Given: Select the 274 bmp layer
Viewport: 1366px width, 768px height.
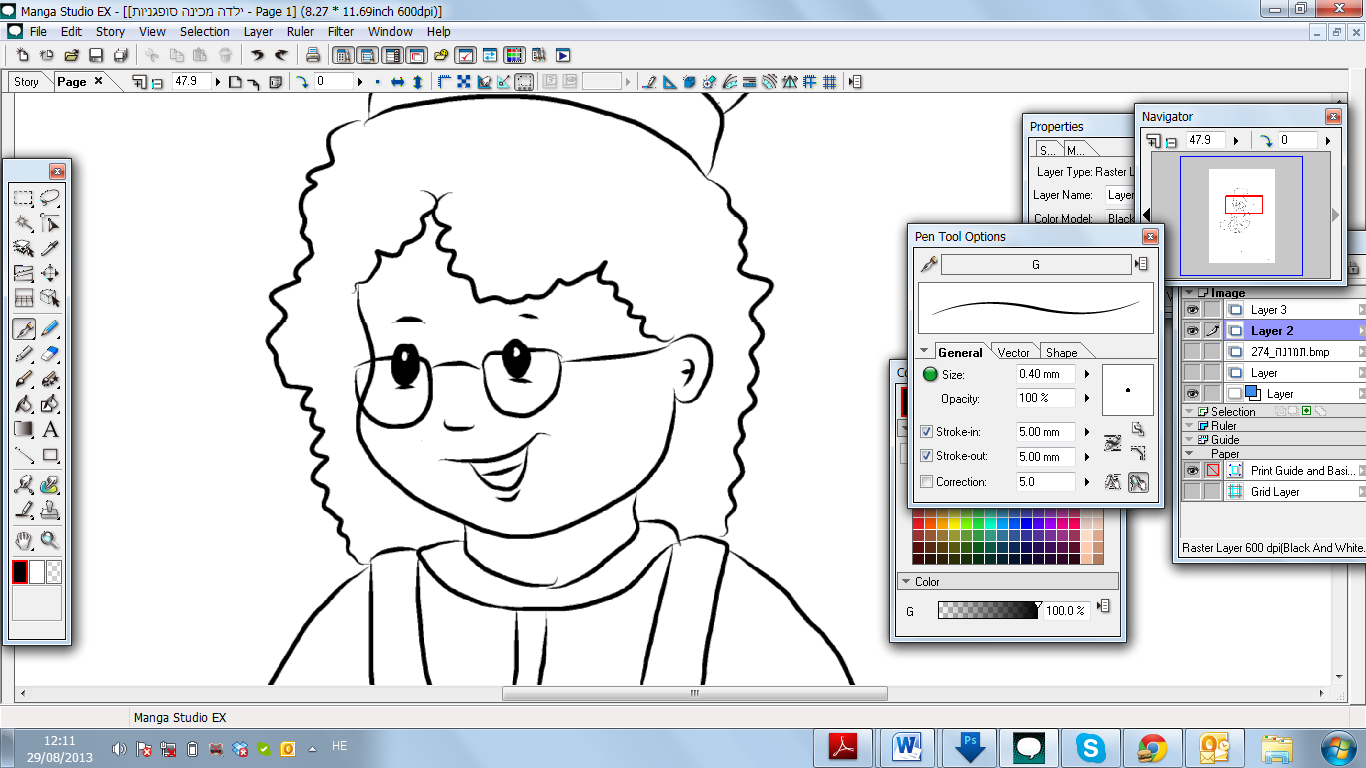Looking at the screenshot, I should [x=1288, y=352].
